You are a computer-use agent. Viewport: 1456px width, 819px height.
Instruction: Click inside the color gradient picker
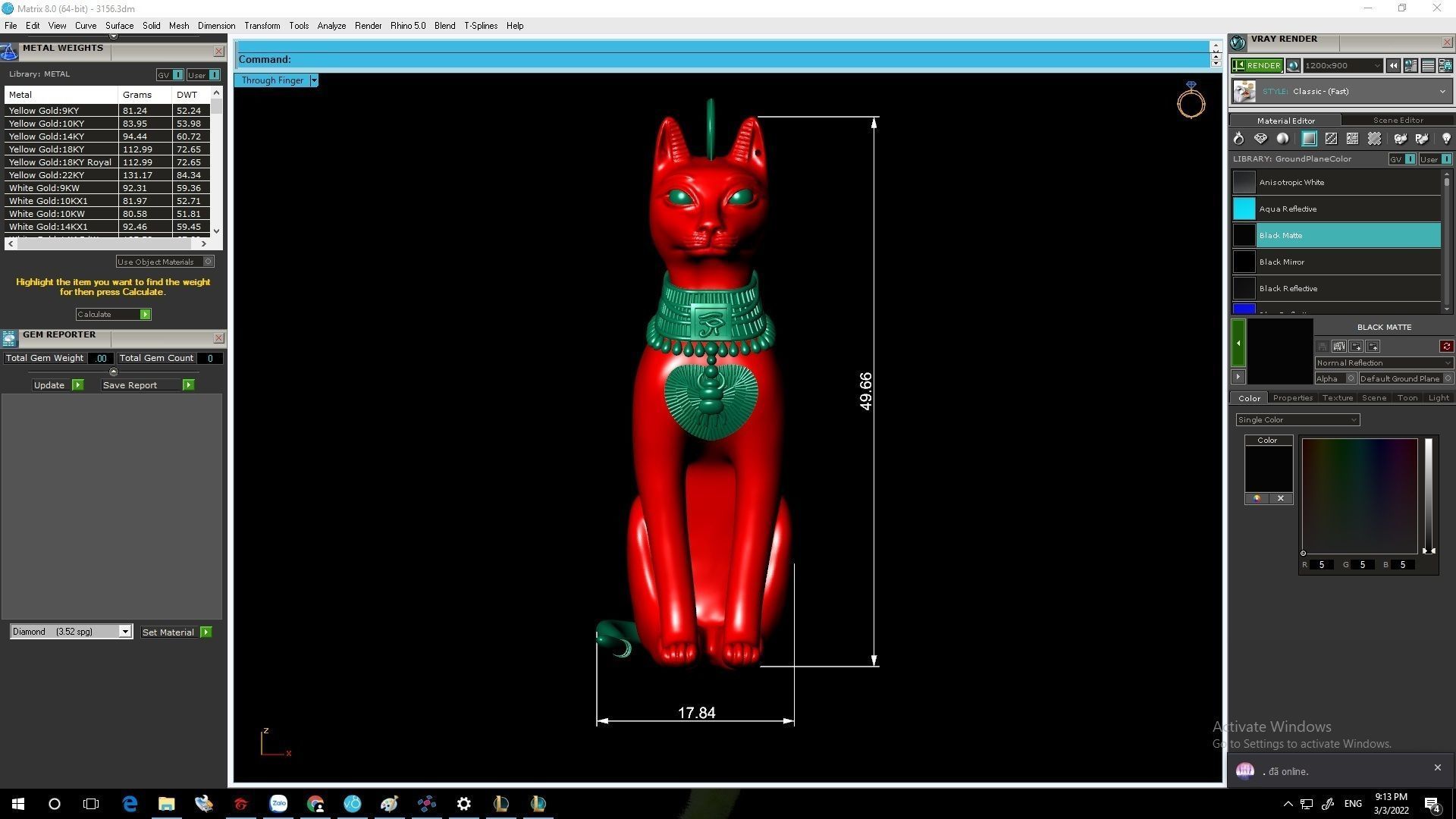coord(1359,497)
